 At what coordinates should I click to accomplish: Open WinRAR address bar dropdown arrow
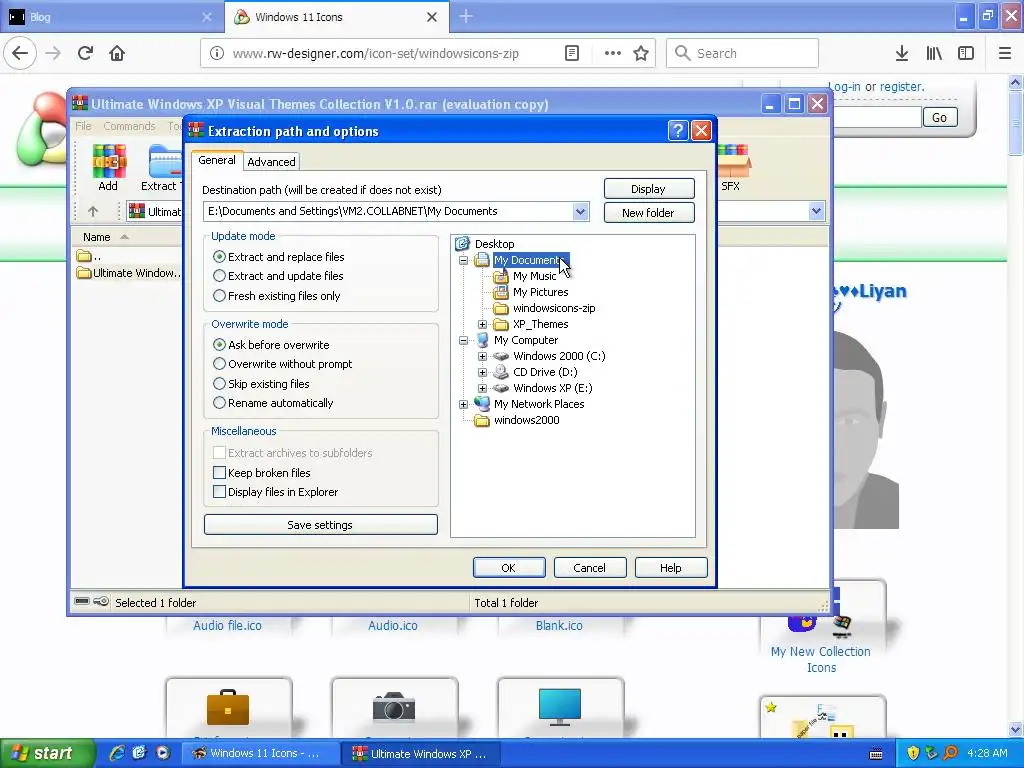click(x=816, y=211)
